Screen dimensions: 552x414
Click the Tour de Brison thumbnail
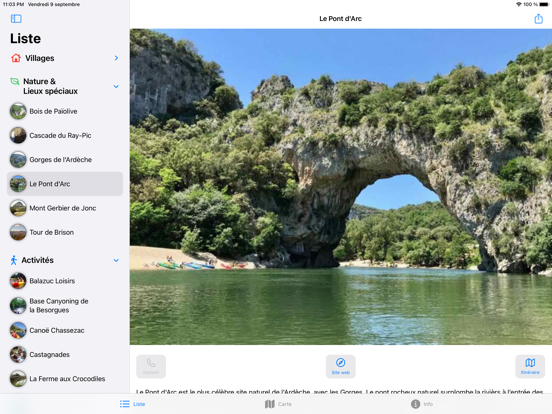point(18,232)
